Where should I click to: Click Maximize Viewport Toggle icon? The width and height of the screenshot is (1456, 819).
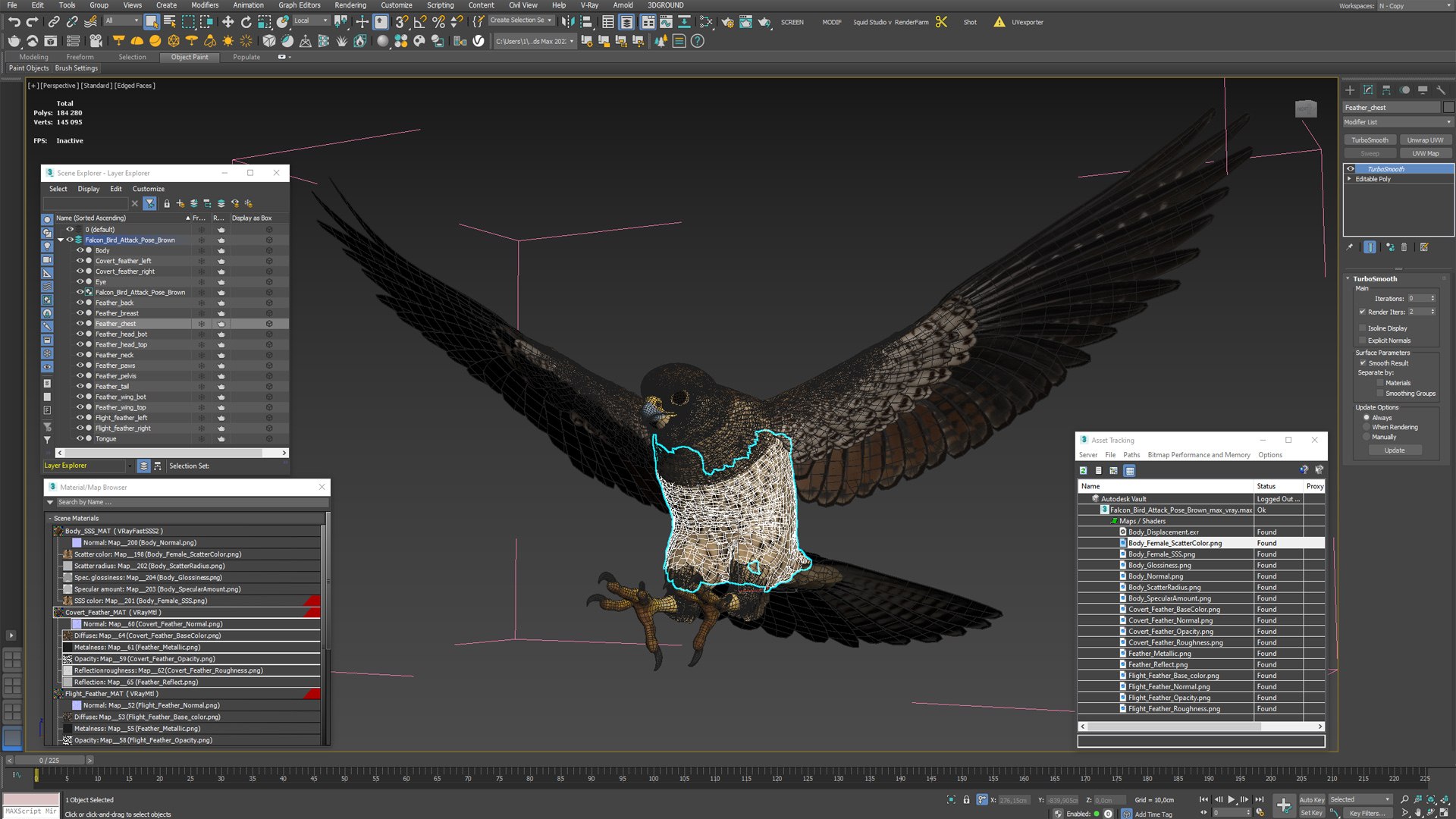(1445, 812)
